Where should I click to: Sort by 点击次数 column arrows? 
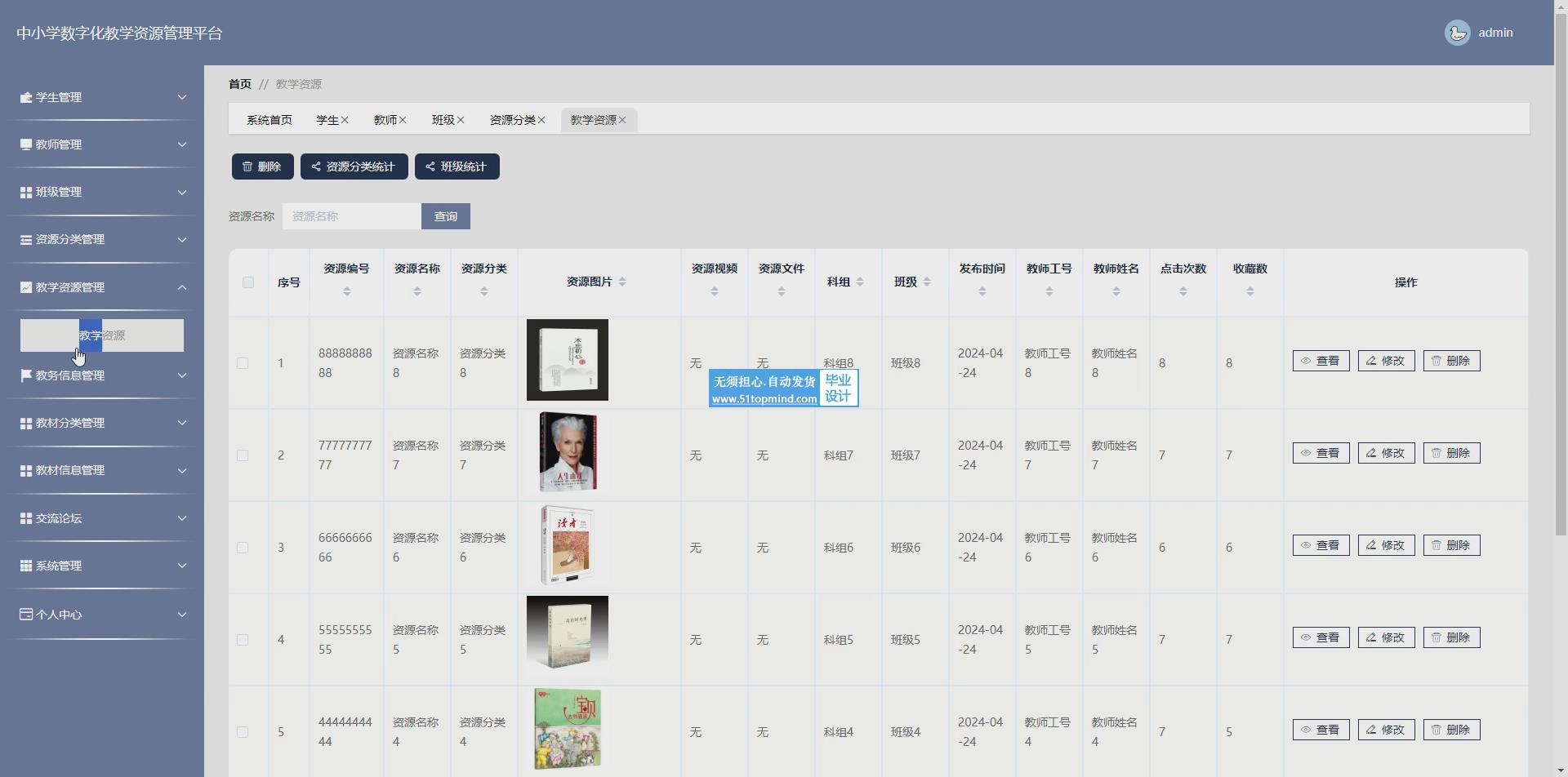1183,291
